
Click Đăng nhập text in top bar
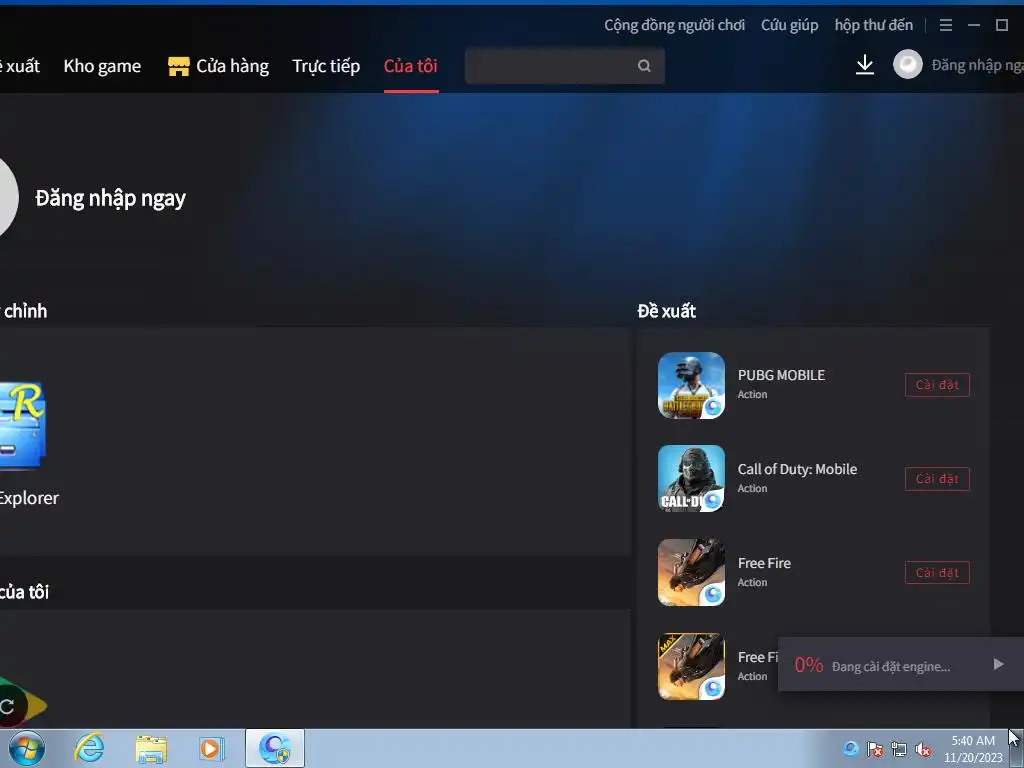[978, 65]
